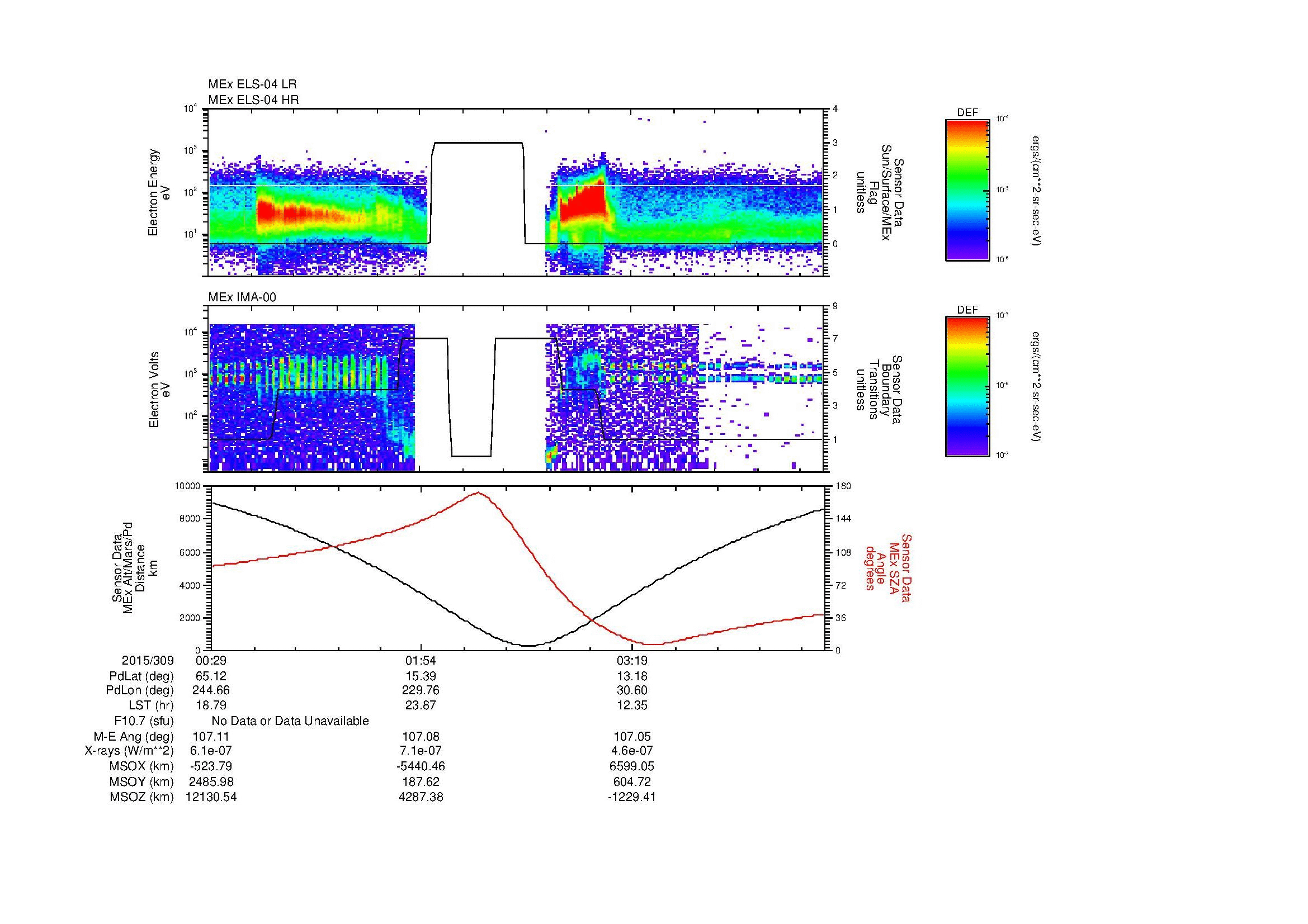Click the time tick label '03:19'
The width and height of the screenshot is (1308, 924).
[632, 660]
